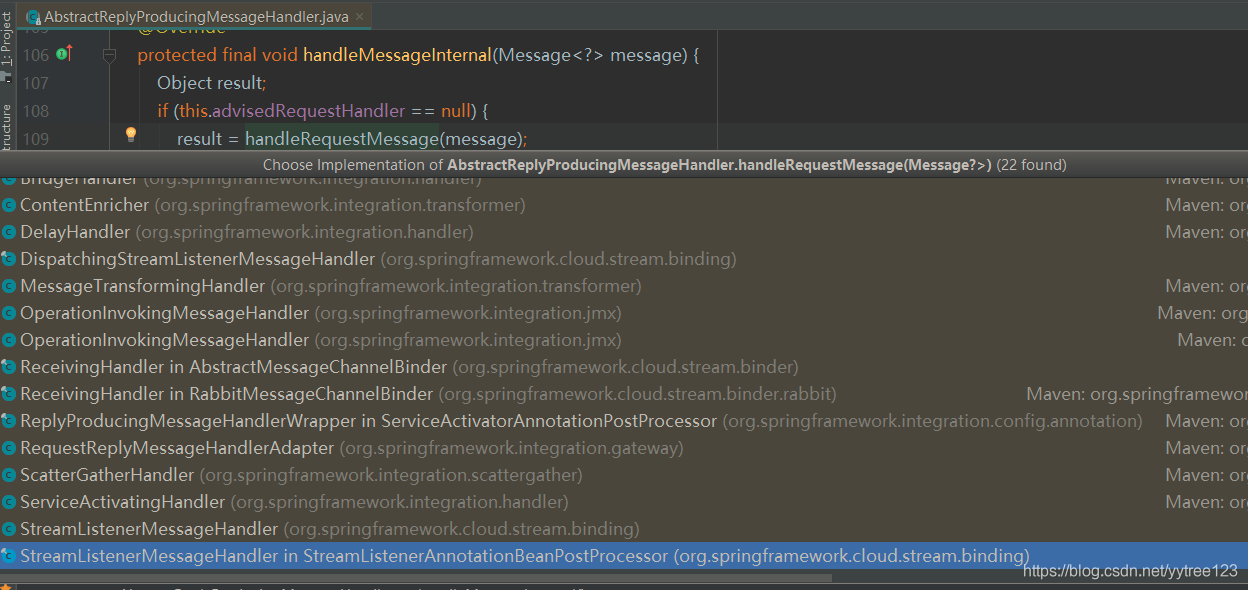Select ContentEnricher implementation from list

[x=624, y=205]
